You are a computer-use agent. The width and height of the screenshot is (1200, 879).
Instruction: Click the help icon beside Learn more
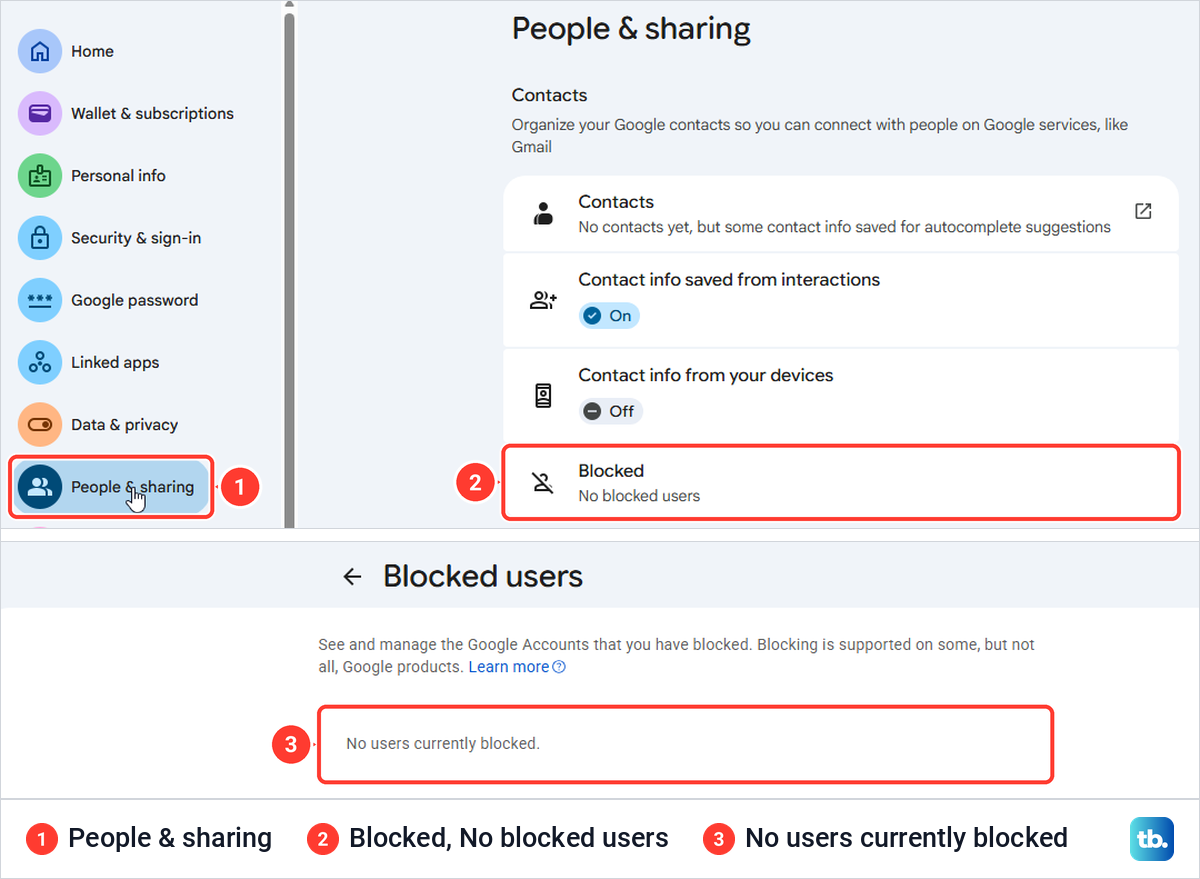[x=559, y=667]
